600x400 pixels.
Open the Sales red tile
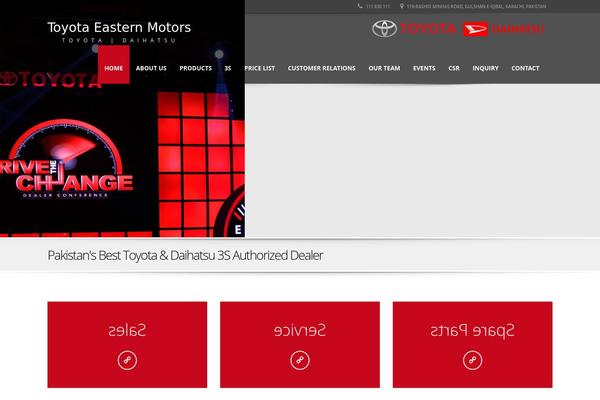(x=127, y=344)
